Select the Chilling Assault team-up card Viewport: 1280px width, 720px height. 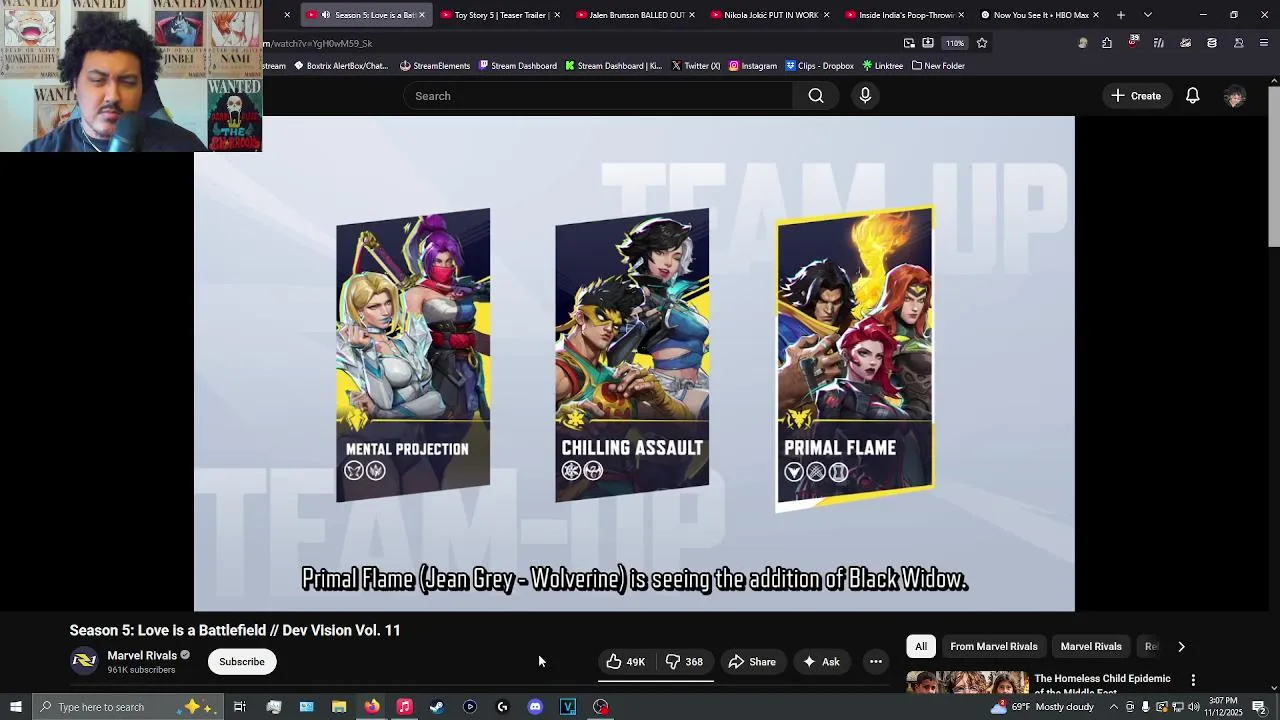(x=632, y=355)
